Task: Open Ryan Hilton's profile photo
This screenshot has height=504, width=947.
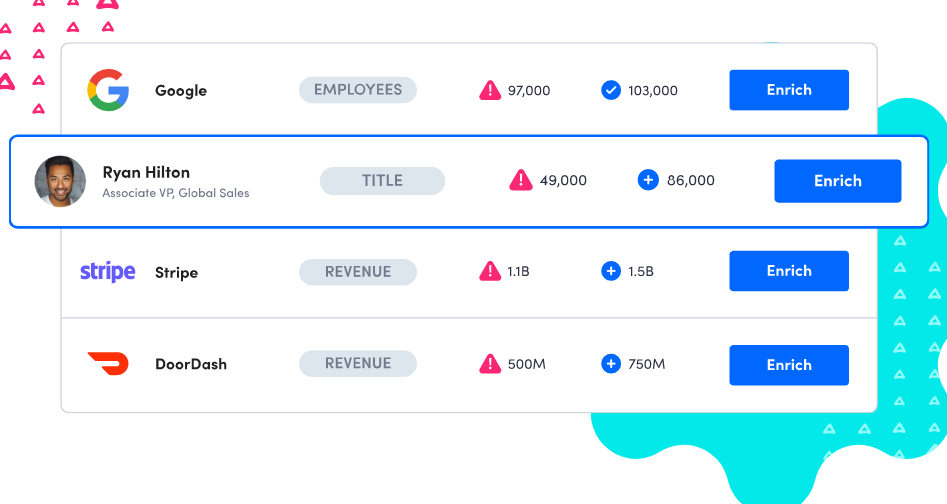Action: point(60,181)
